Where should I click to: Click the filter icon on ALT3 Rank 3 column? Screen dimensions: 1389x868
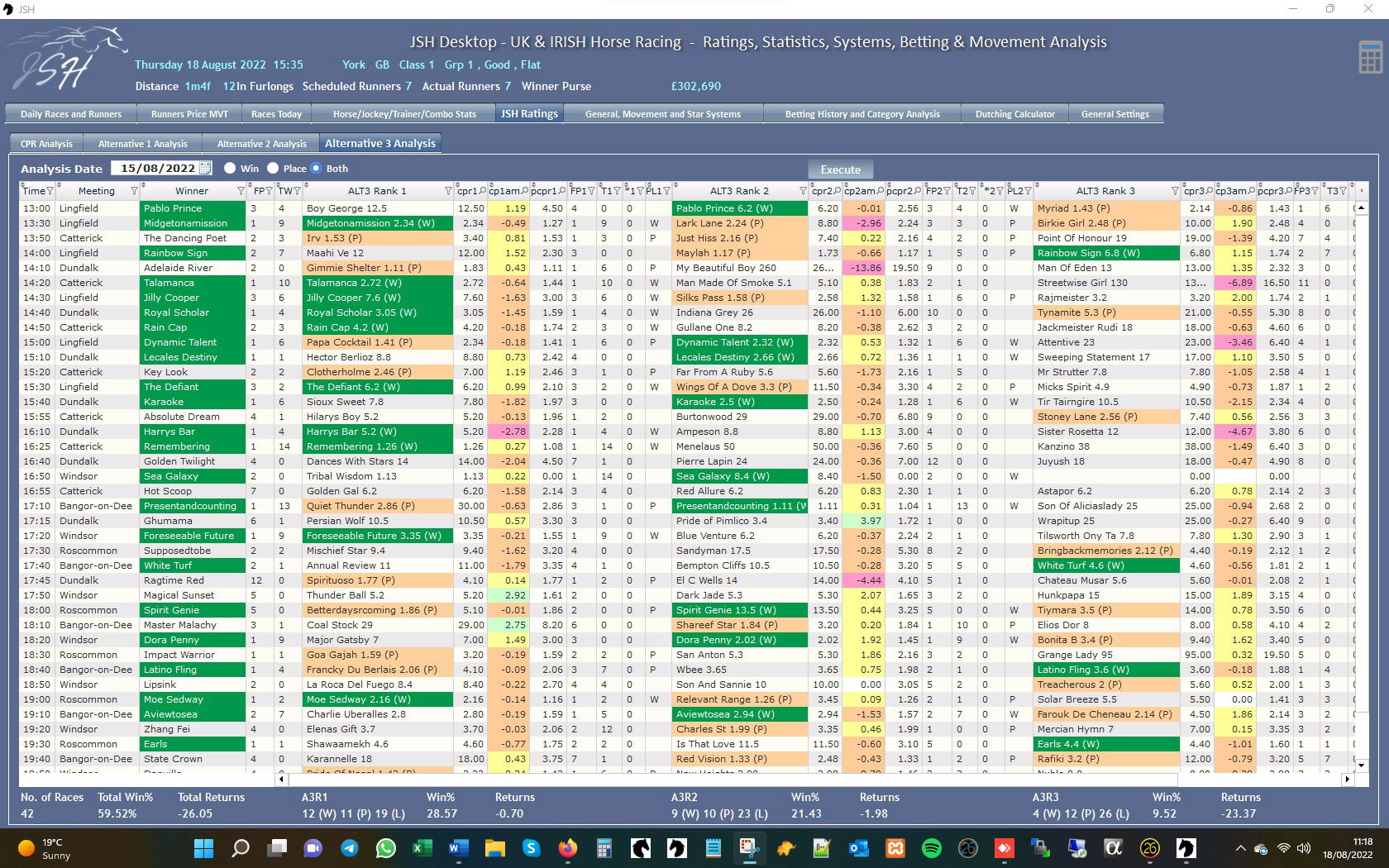pyautogui.click(x=1174, y=191)
